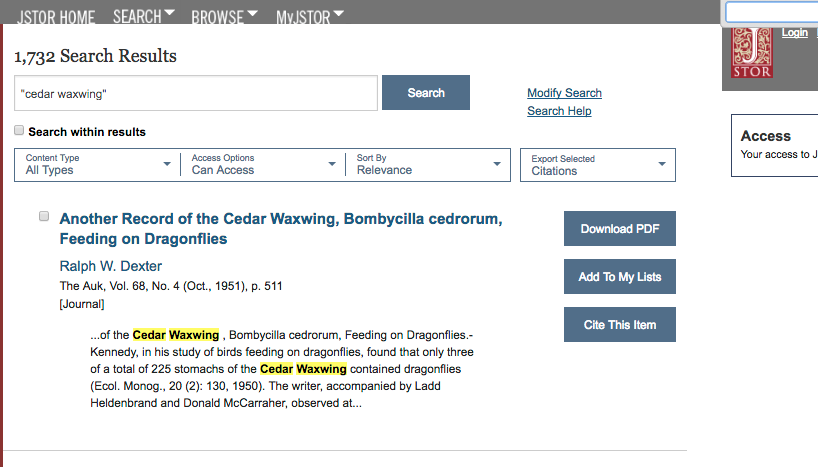Click the The Auk, Vol. 68 citation text
The height and width of the screenshot is (467, 818).
point(171,286)
